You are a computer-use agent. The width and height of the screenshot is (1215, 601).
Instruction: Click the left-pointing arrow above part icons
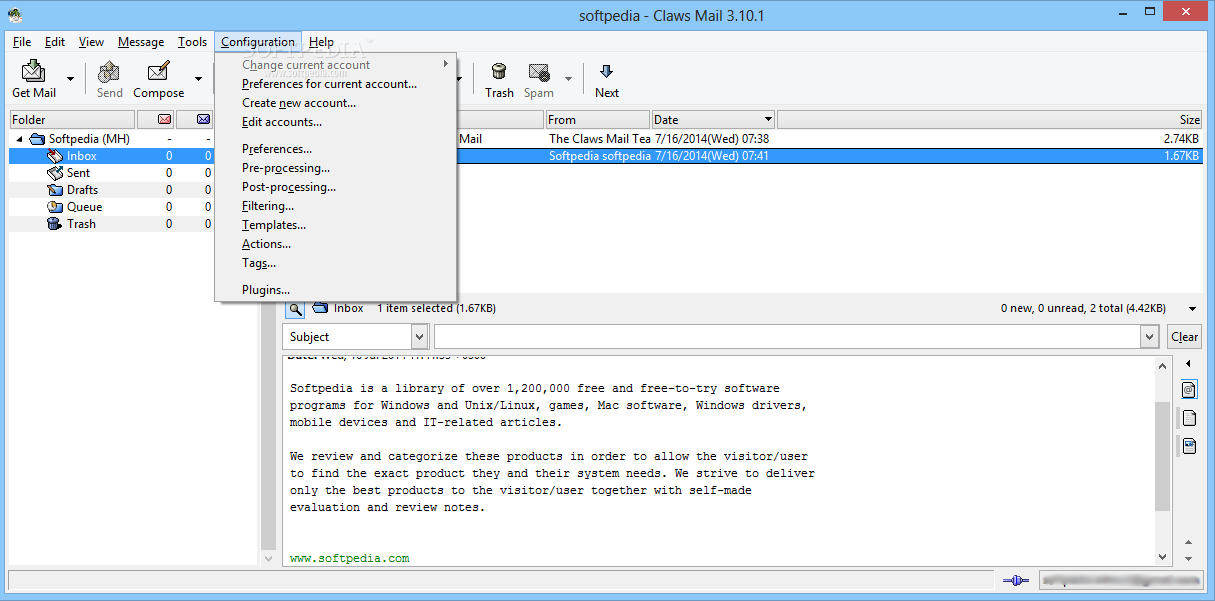tap(1188, 364)
